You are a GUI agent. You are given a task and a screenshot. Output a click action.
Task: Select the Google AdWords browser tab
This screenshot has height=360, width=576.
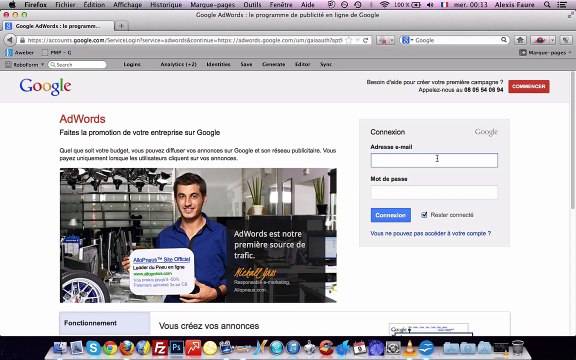(58, 26)
